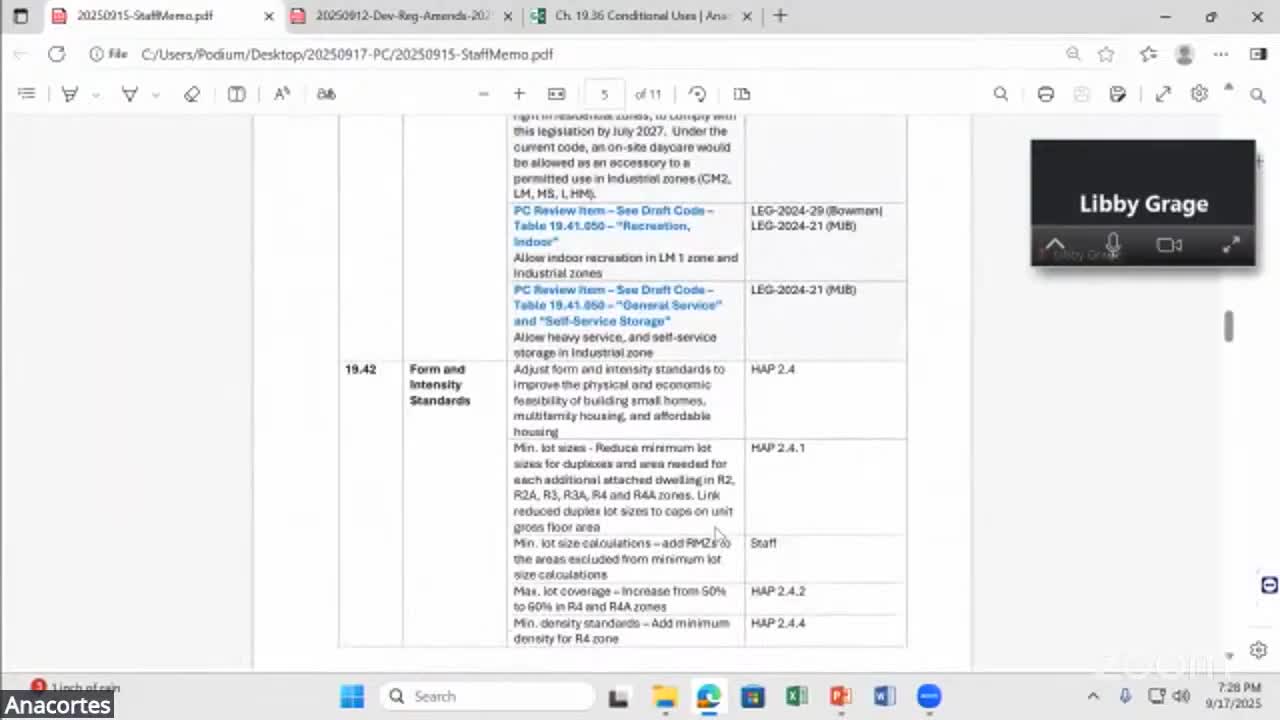Click the taskbar Search box
The image size is (1280, 720).
487,696
